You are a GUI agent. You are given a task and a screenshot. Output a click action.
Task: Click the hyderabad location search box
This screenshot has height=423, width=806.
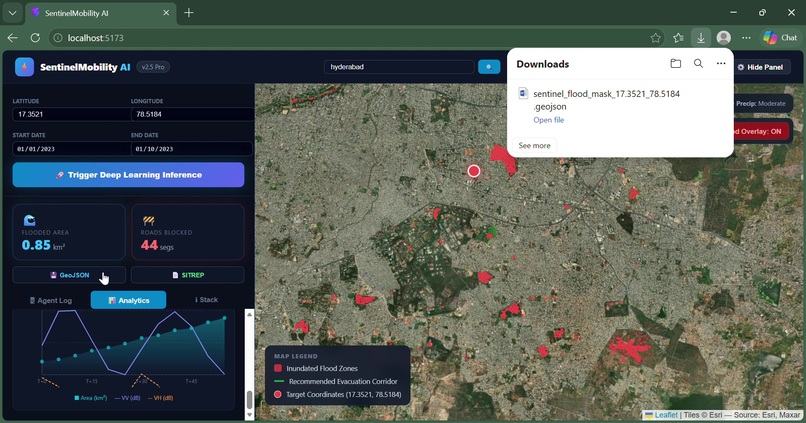click(399, 67)
